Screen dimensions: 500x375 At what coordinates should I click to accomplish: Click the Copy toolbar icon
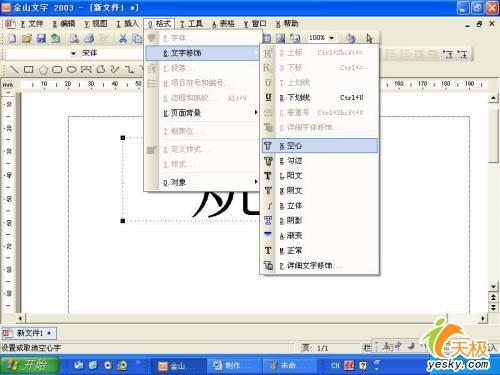pos(137,38)
